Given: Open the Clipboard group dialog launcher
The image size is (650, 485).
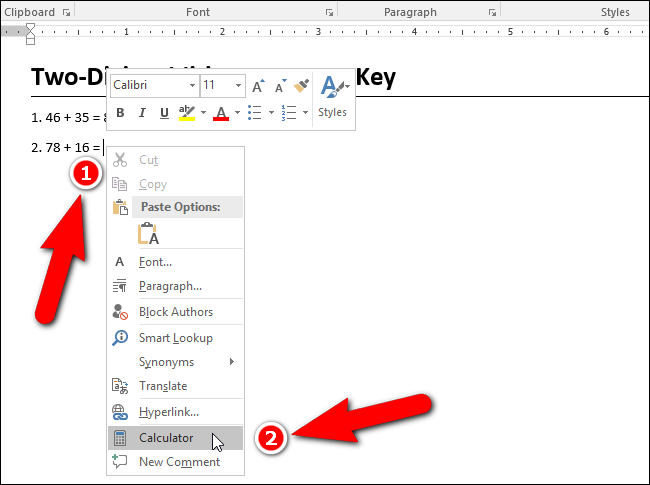Looking at the screenshot, I should [66, 12].
